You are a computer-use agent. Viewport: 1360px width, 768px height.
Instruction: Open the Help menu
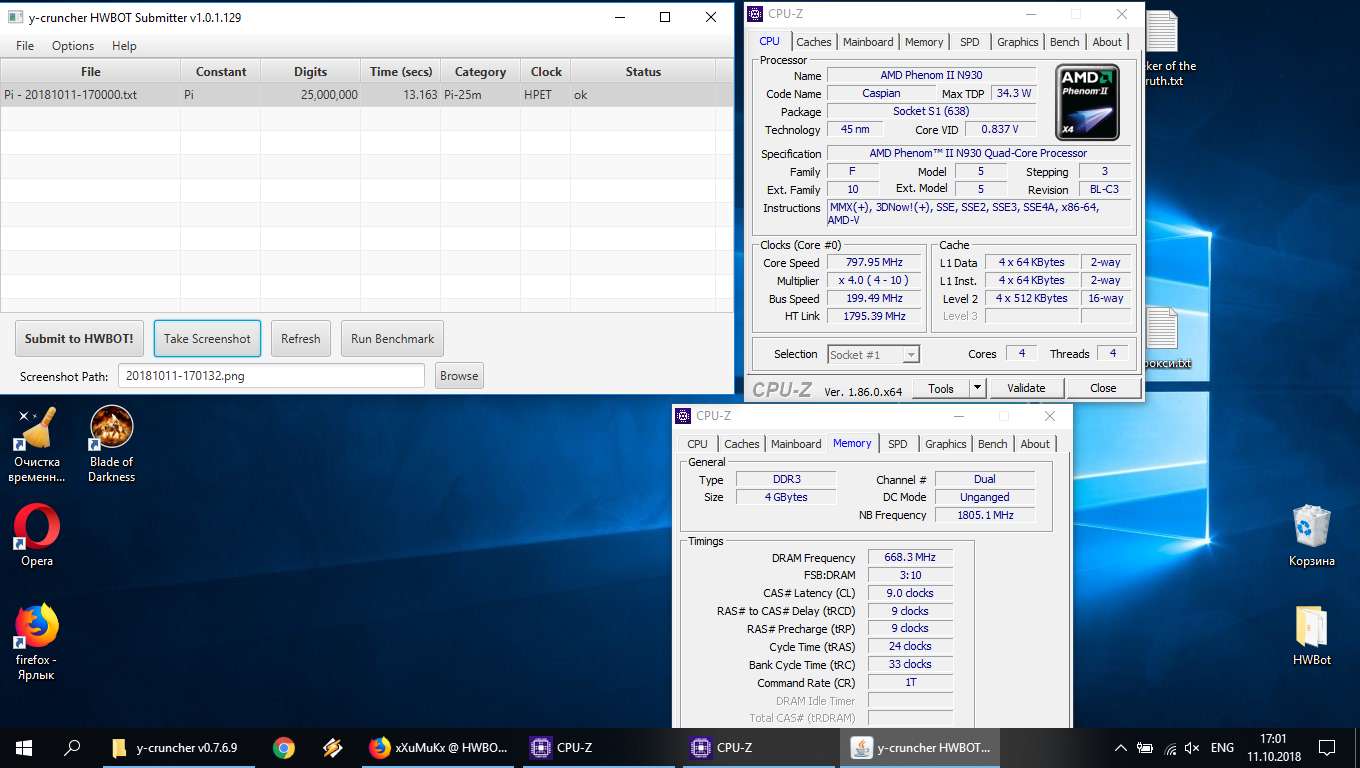124,46
